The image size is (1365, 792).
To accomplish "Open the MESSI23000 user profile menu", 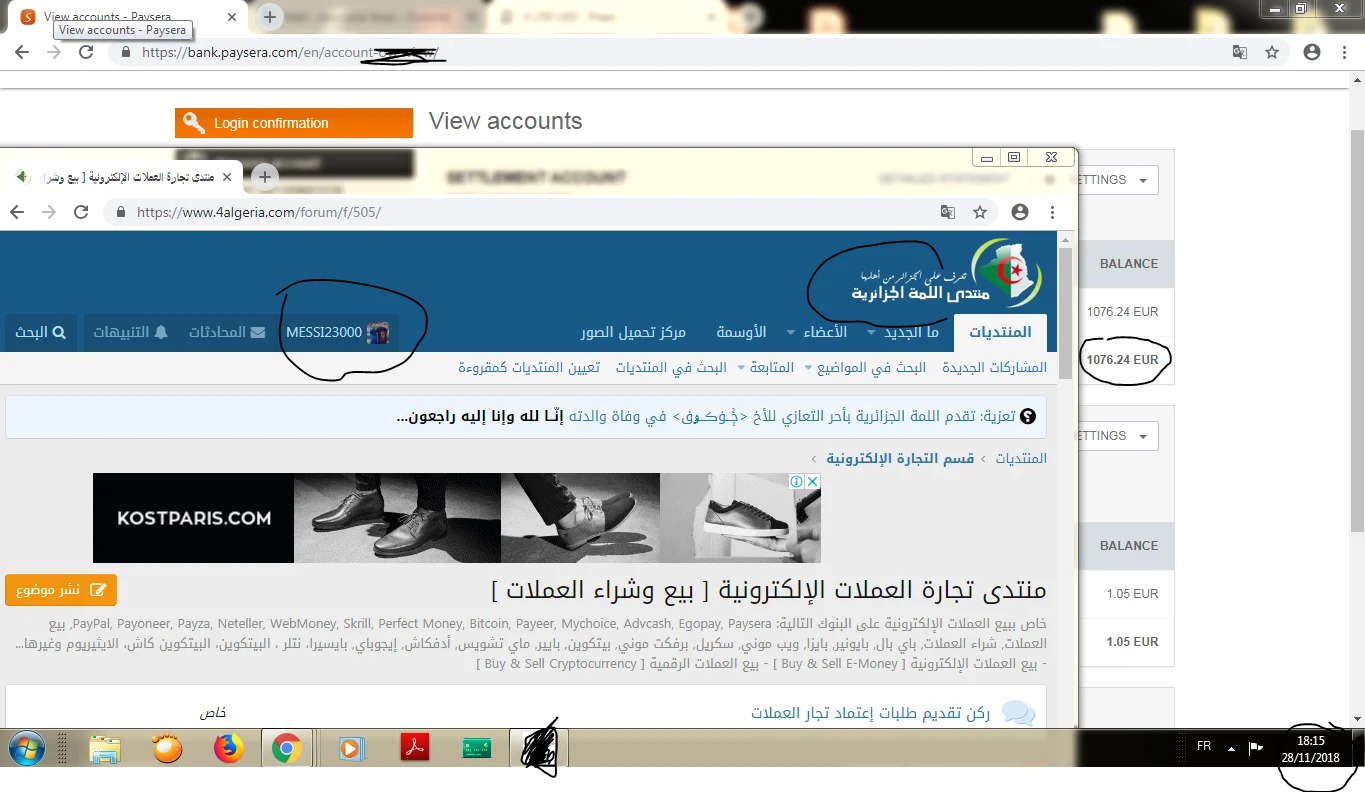I will pyautogui.click(x=337, y=332).
